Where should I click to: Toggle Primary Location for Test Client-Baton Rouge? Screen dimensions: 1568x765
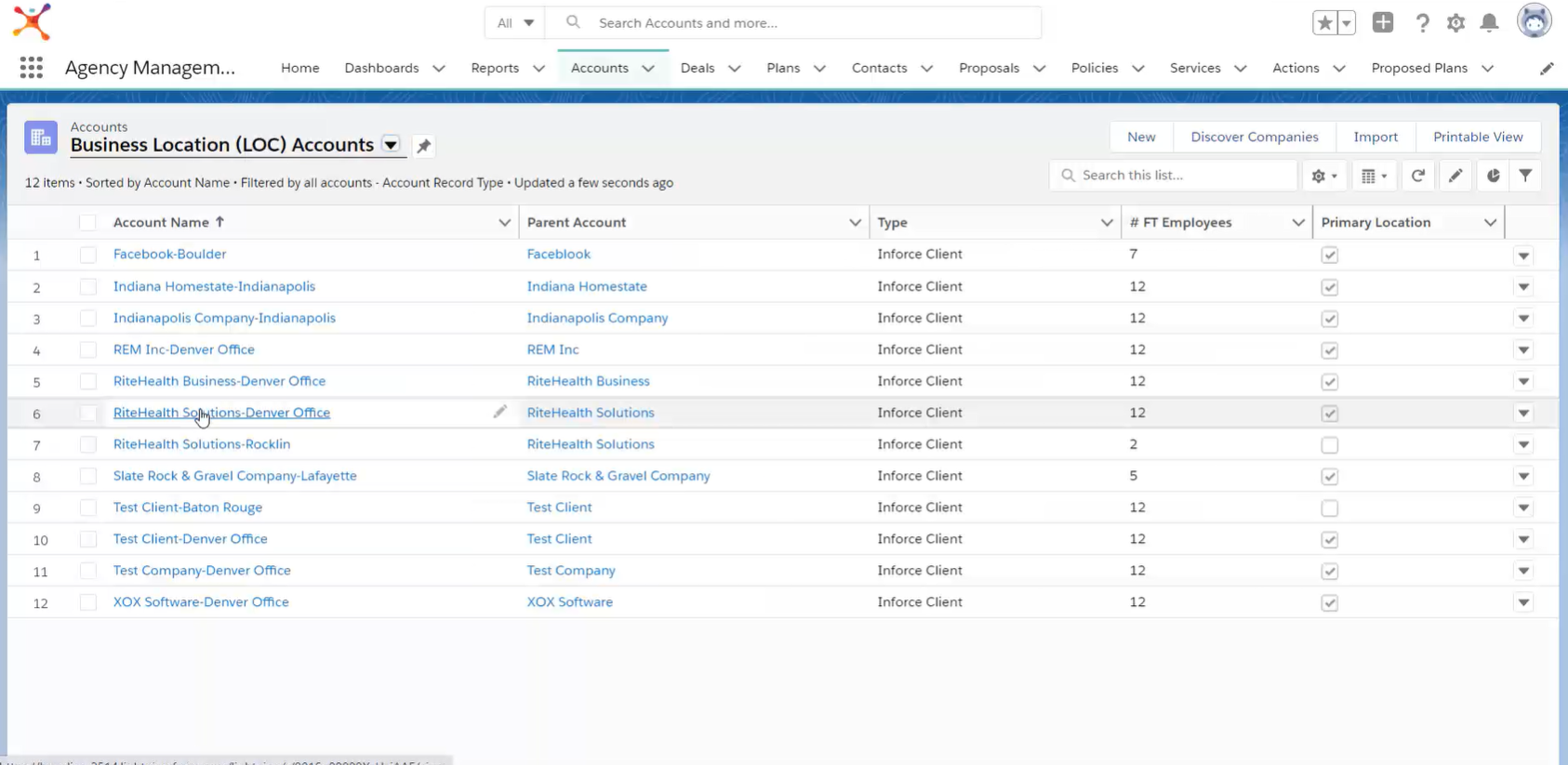point(1330,508)
